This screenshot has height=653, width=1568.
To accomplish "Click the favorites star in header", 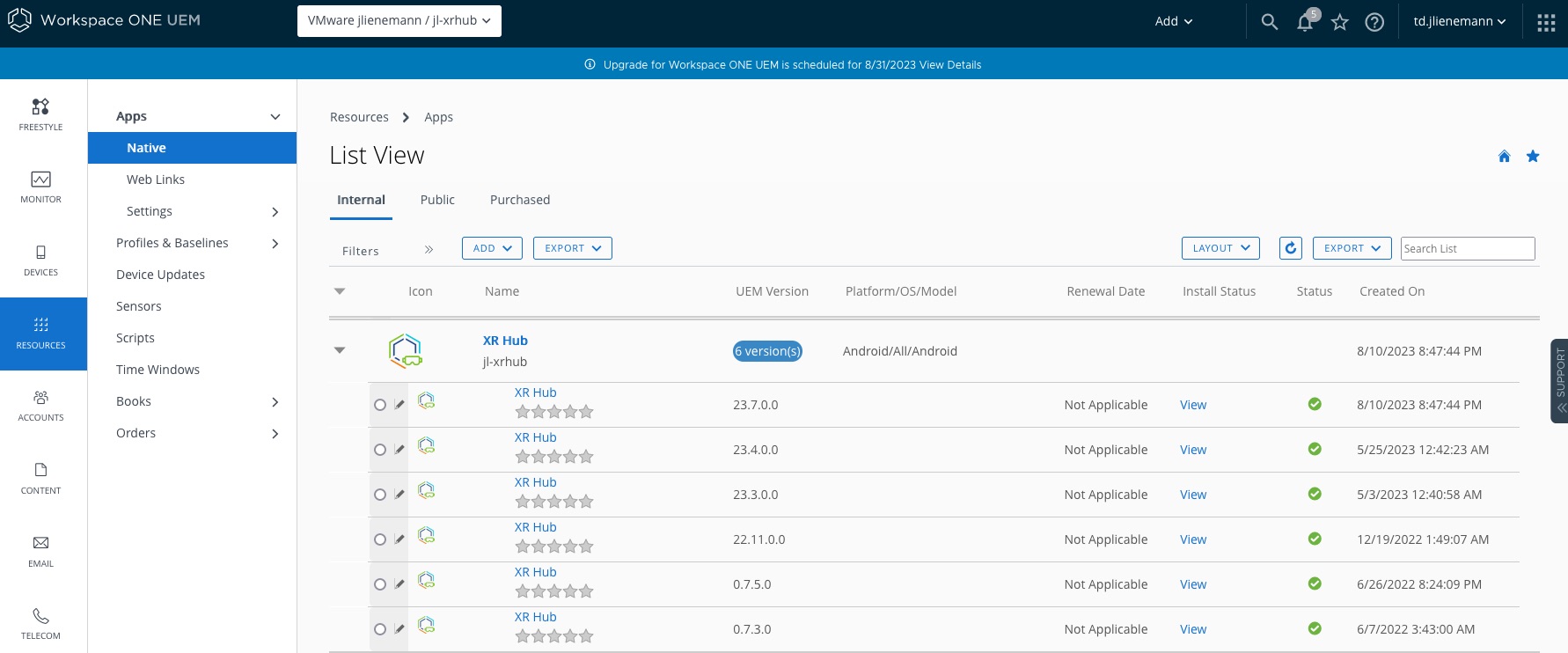I will coord(1340,22).
